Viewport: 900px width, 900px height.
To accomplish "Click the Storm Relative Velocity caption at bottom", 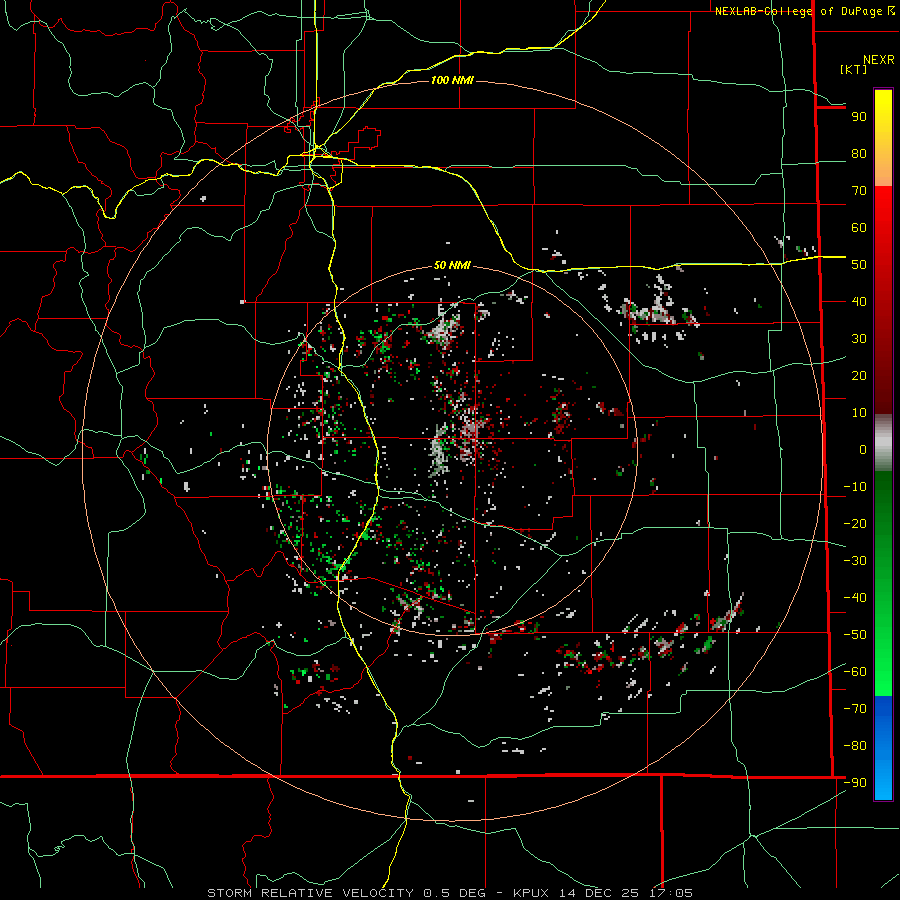I will pyautogui.click(x=449, y=893).
